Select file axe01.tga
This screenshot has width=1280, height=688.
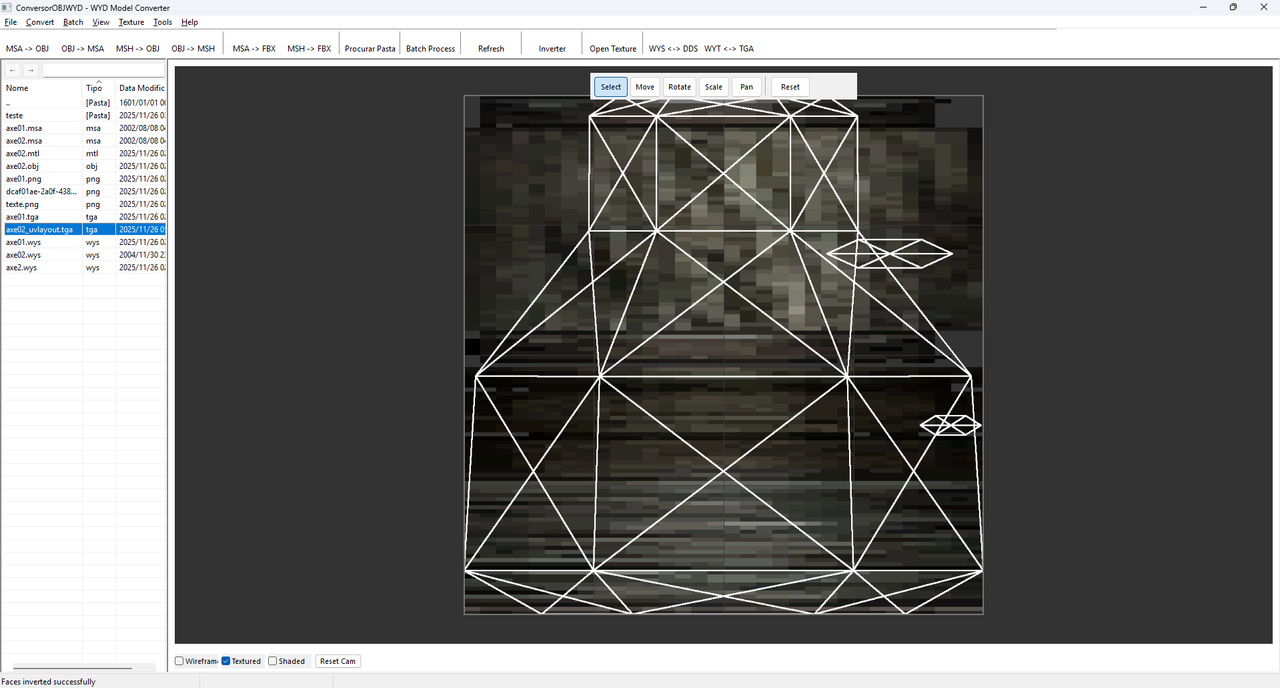84,217
